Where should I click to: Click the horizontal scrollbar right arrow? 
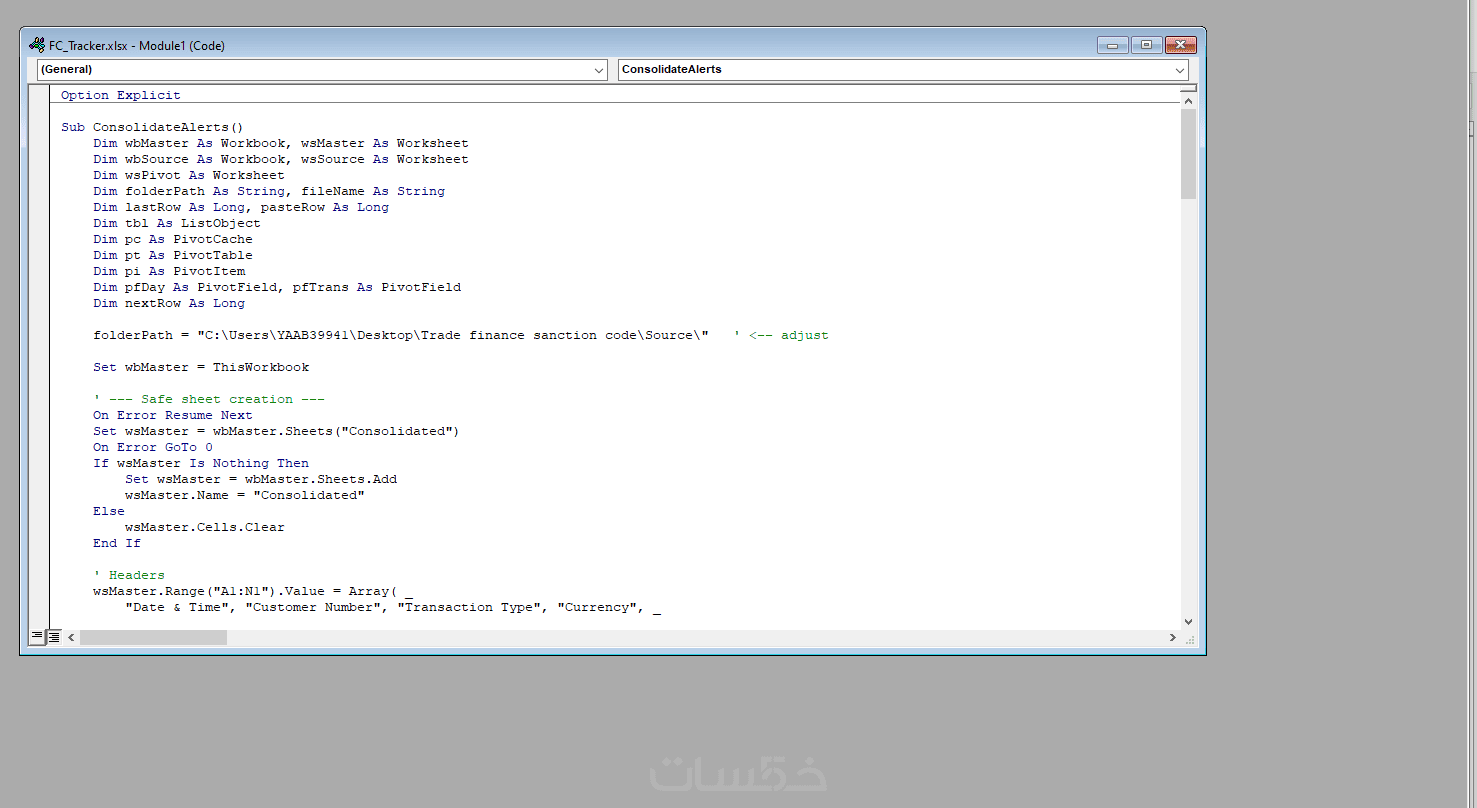(x=1173, y=637)
